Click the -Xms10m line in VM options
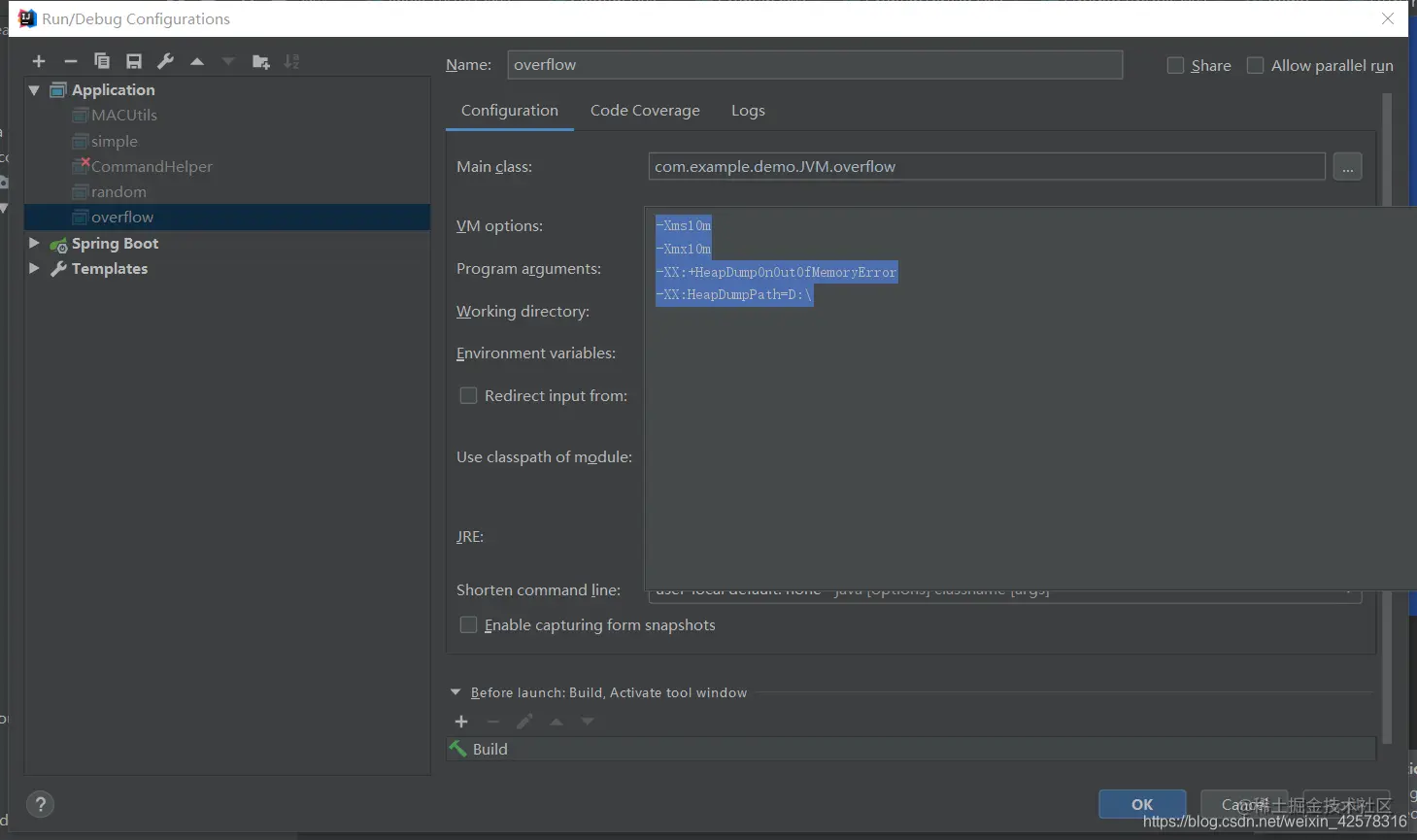 pyautogui.click(x=684, y=225)
